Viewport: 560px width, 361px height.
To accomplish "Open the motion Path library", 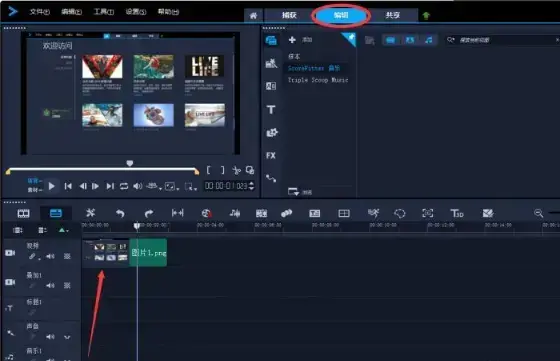I will point(271,178).
